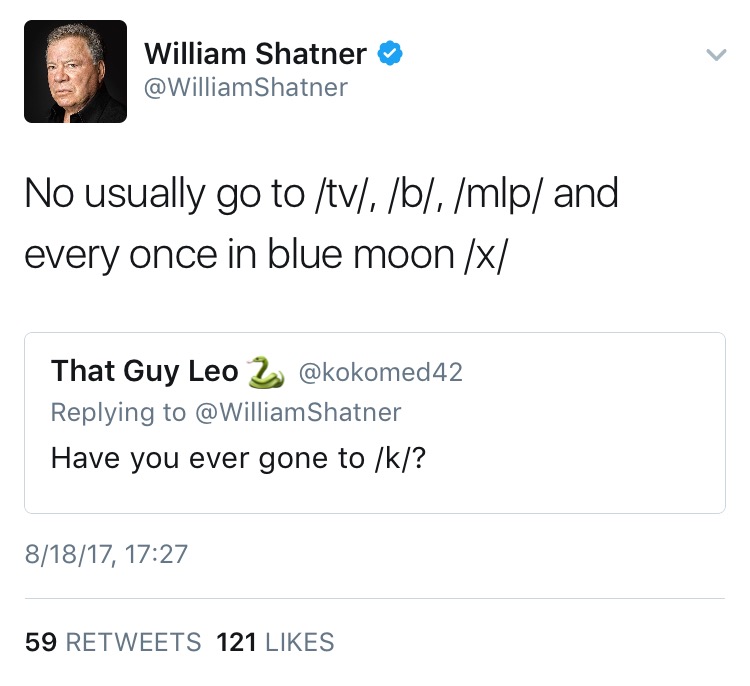The width and height of the screenshot is (750, 686).
Task: Click the "/k/?" text in quoted tweet
Action: point(408,459)
